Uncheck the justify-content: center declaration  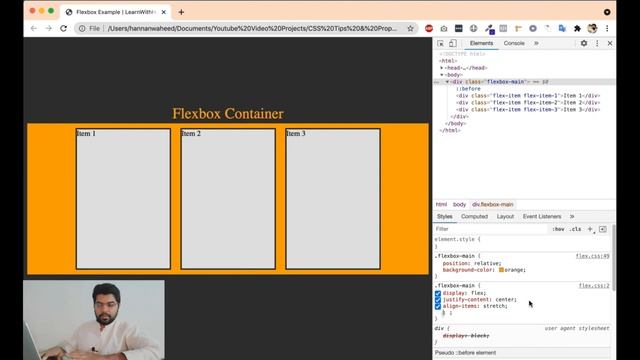coord(438,300)
